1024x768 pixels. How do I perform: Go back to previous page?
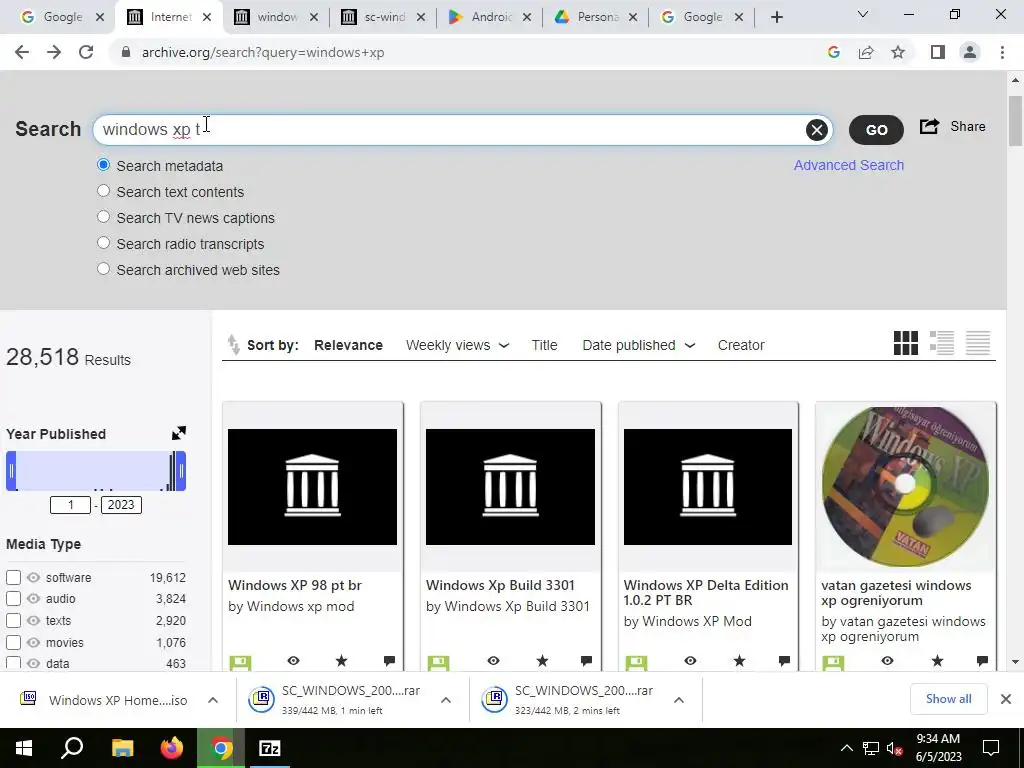(x=22, y=52)
